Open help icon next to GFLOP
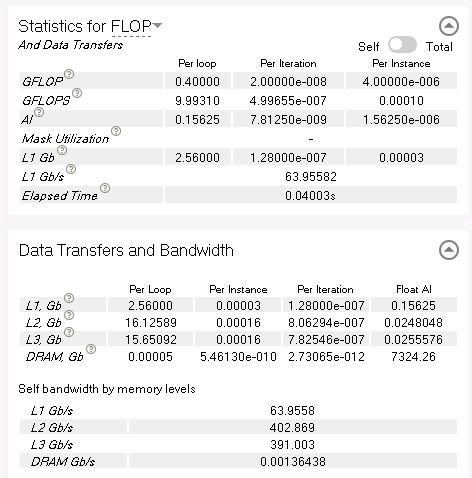Screen dimensions: 472x478 [x=69, y=74]
